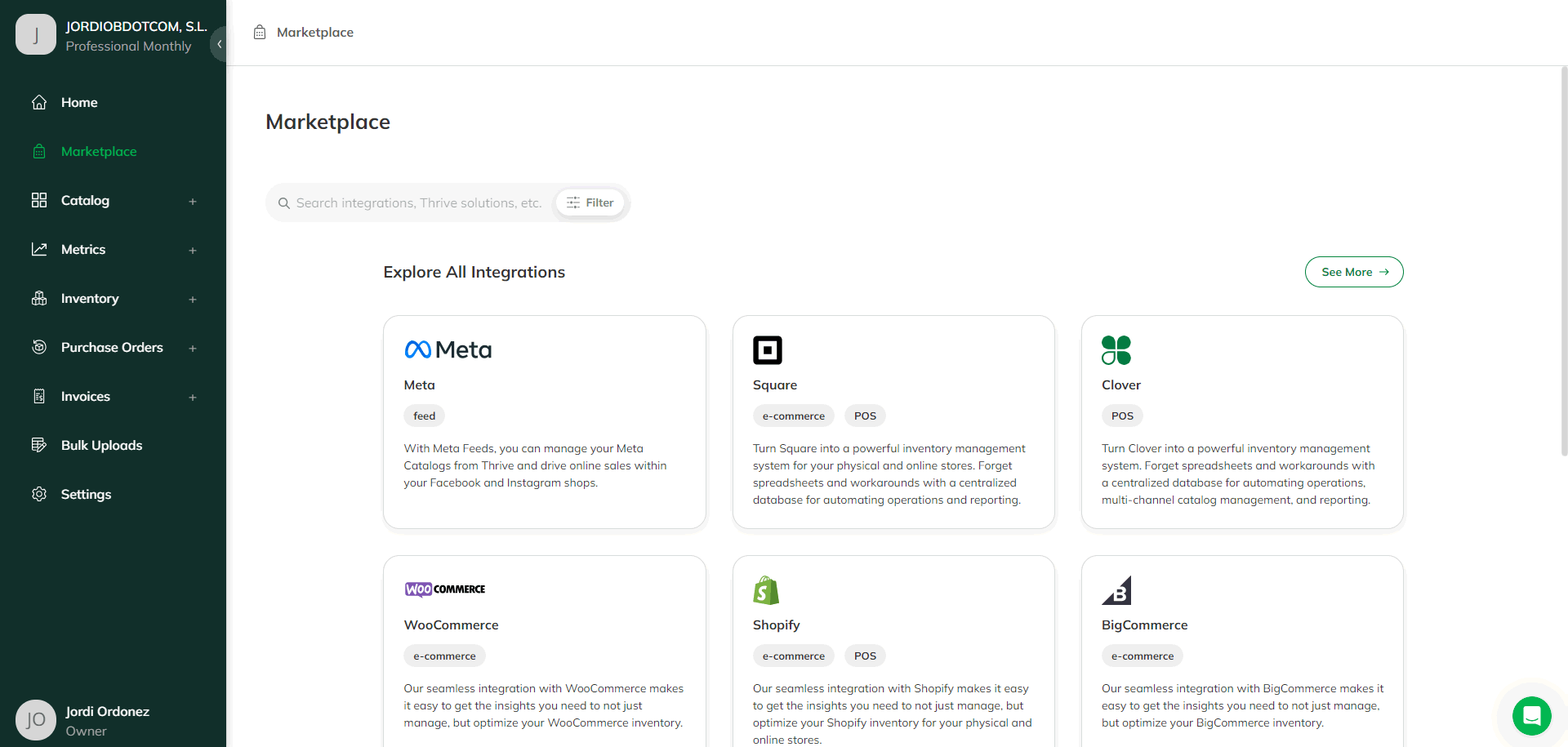The width and height of the screenshot is (1568, 747).
Task: Click the JO user avatar
Action: 36,720
